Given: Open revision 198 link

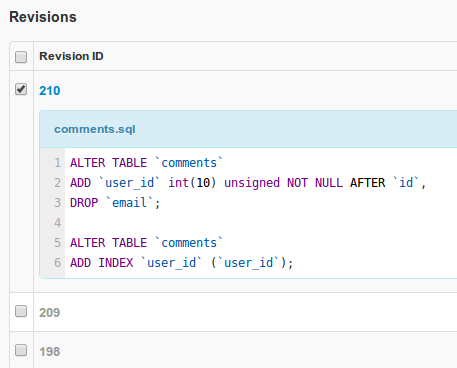Looking at the screenshot, I should point(50,352).
